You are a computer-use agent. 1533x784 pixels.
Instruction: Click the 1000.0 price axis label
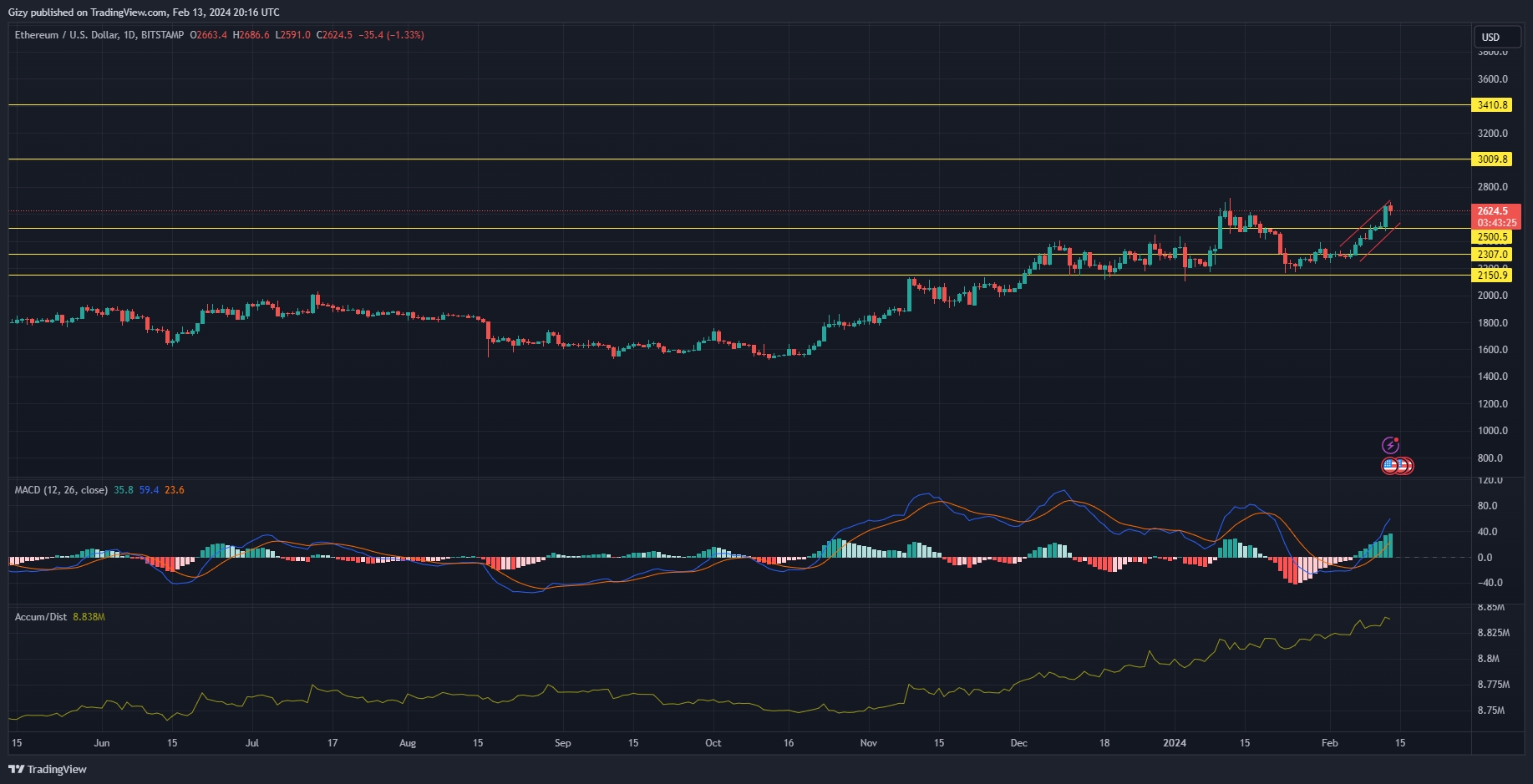[1492, 431]
